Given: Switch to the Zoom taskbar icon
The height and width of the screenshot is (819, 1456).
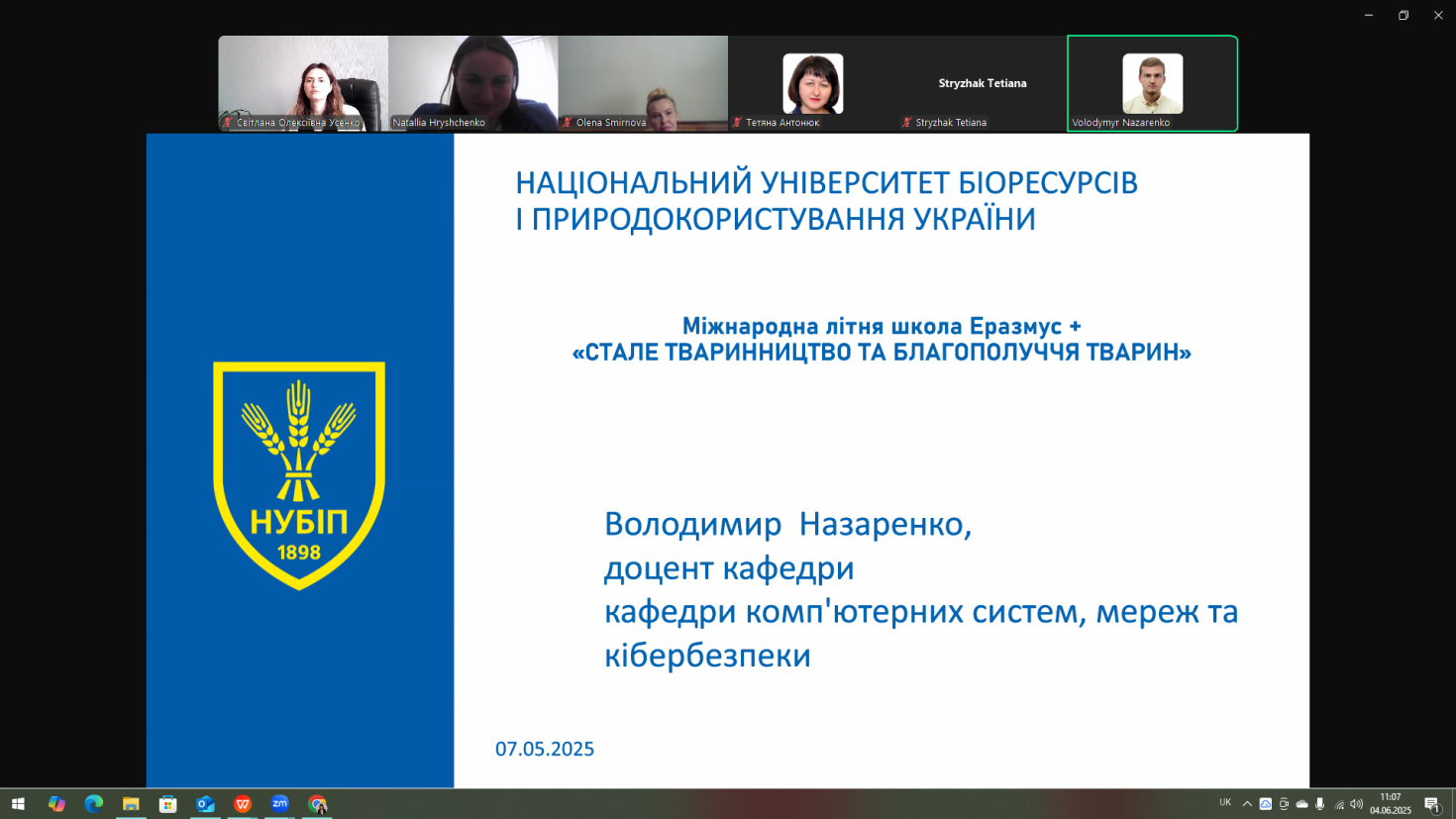Looking at the screenshot, I should [x=279, y=804].
